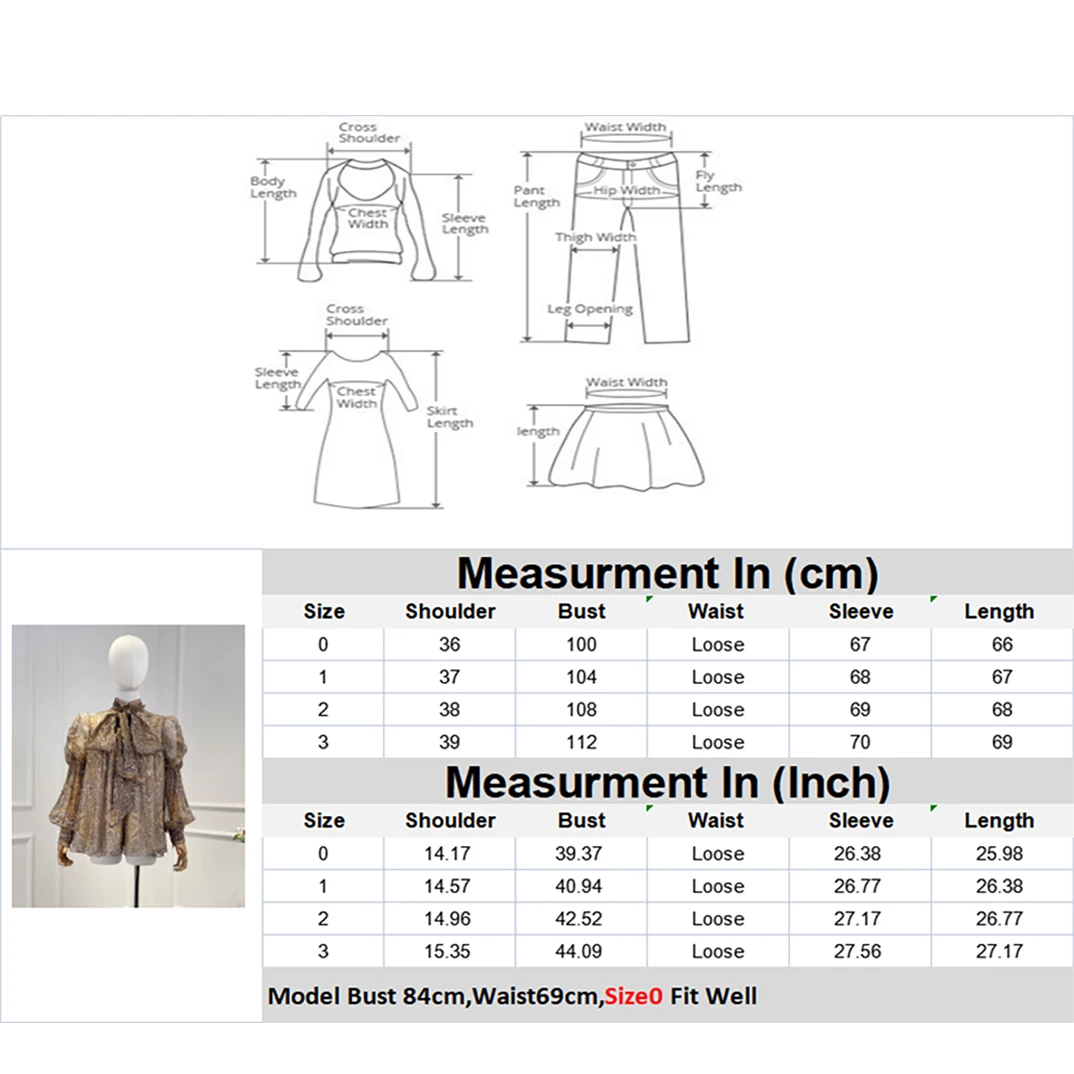Click 'Bust' header in the inch table
Screen dimensions: 1074x1074
click(582, 820)
